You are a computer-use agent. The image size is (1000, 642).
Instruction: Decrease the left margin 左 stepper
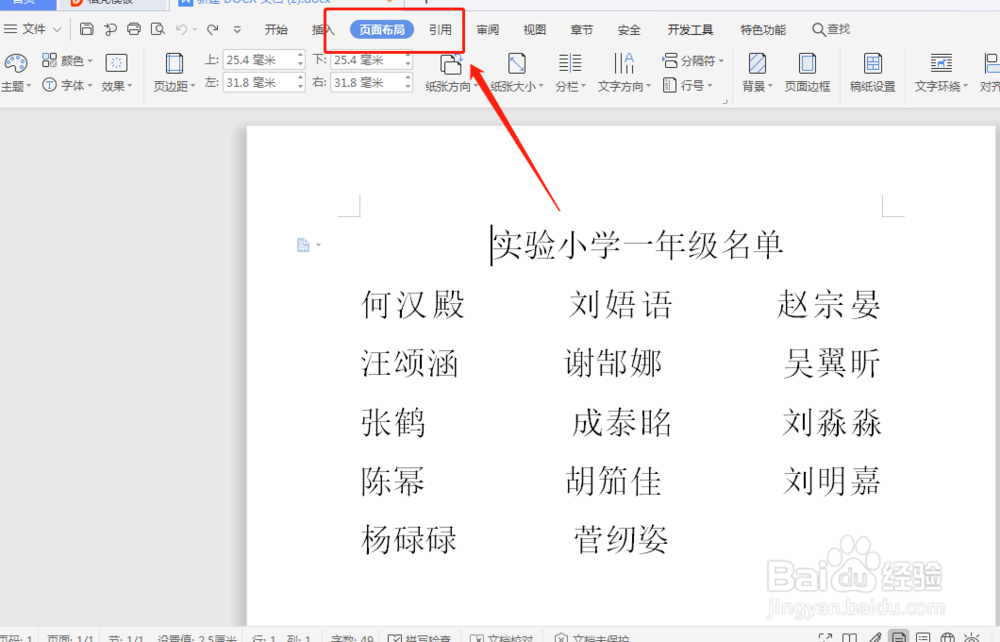[300, 87]
